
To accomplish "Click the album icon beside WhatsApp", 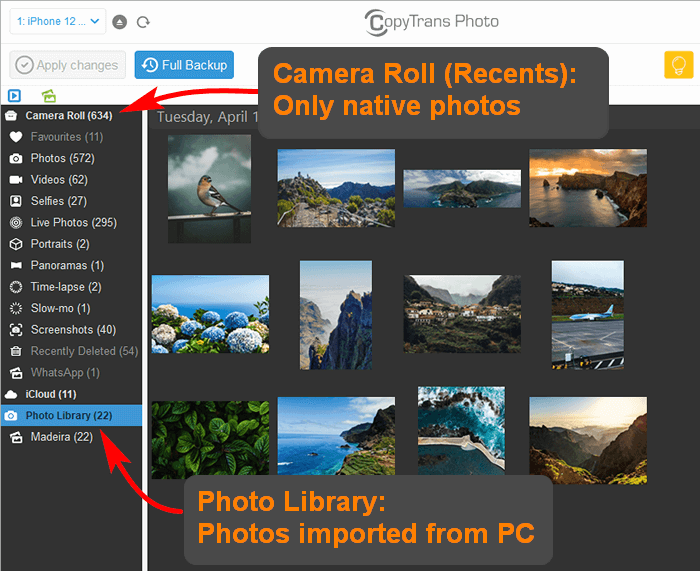I will pos(16,372).
